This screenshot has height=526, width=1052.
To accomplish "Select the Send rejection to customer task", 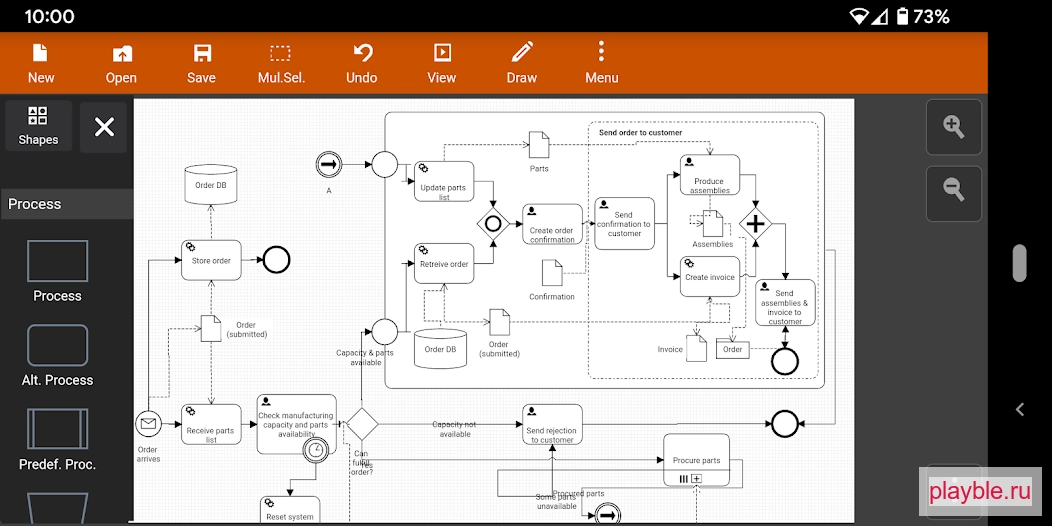I will [x=552, y=424].
